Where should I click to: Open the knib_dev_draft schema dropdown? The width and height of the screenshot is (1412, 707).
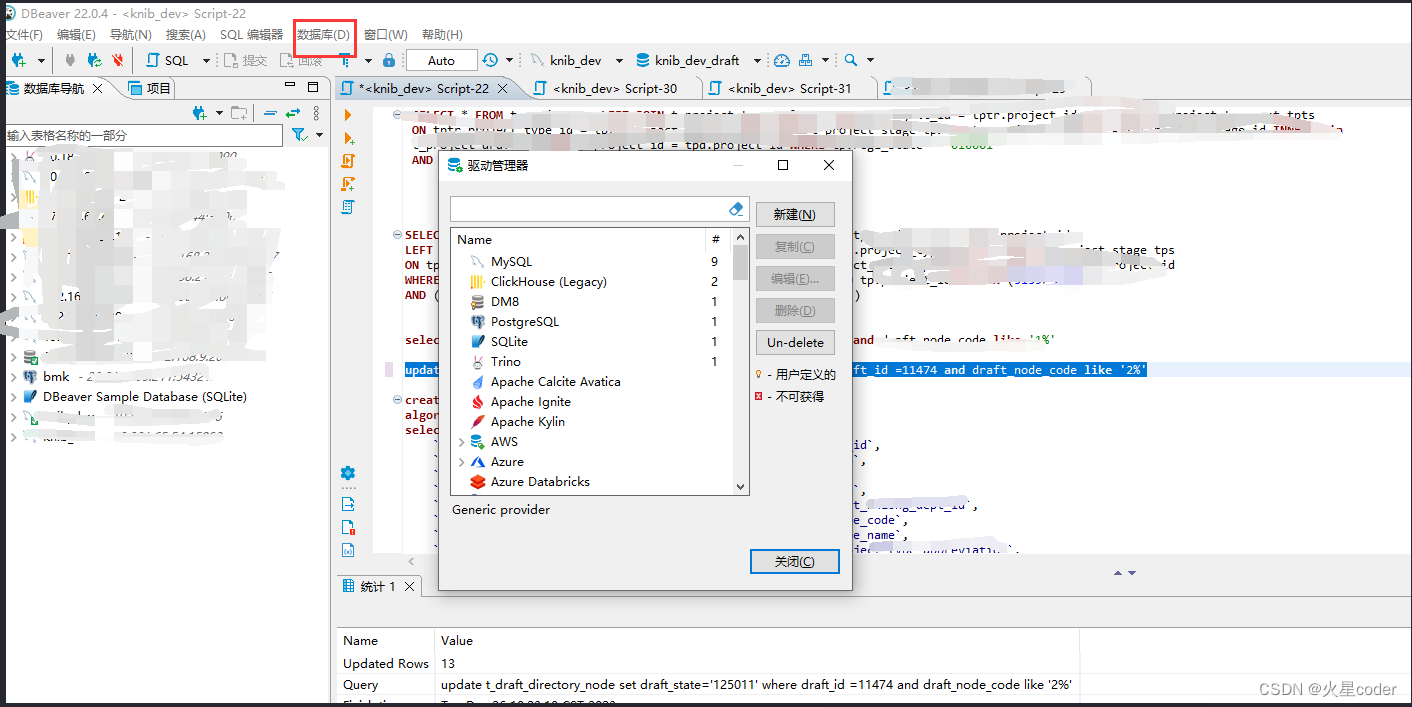(x=757, y=61)
